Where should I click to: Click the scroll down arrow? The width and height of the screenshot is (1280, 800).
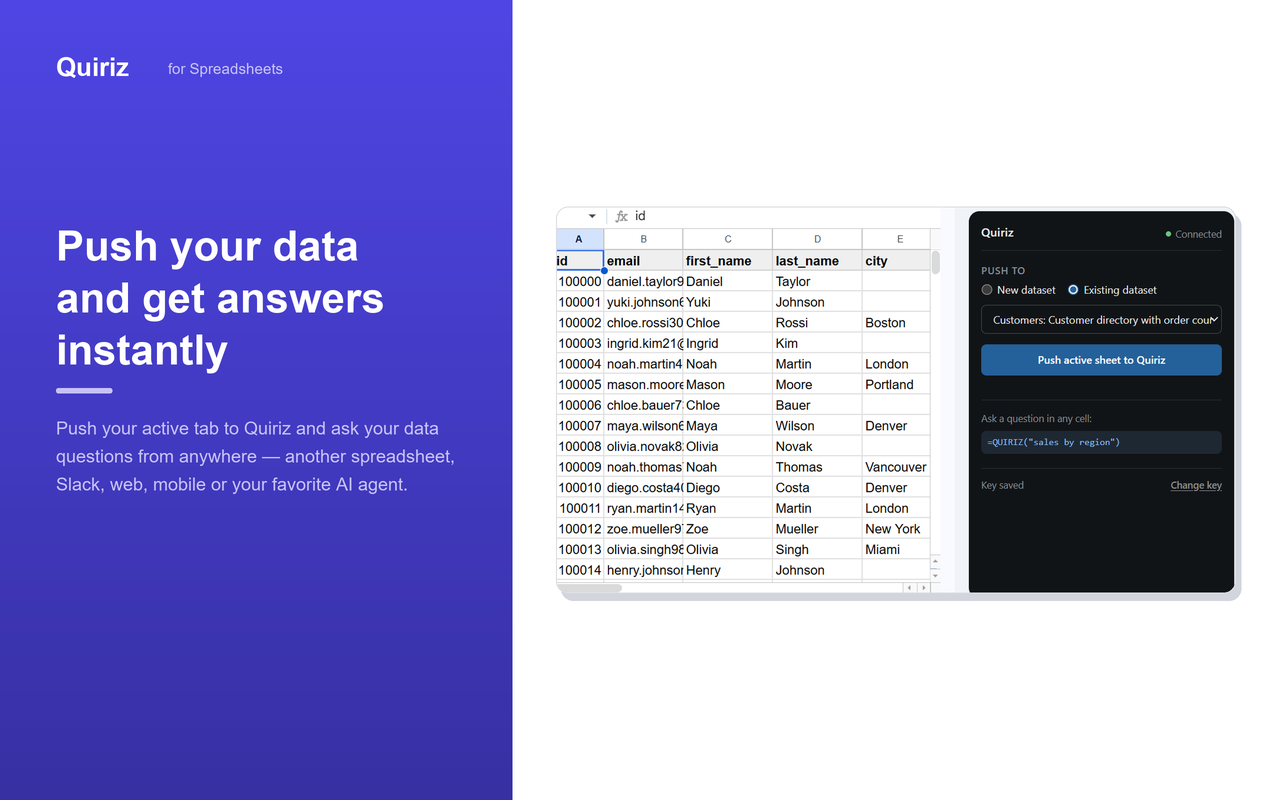click(936, 575)
